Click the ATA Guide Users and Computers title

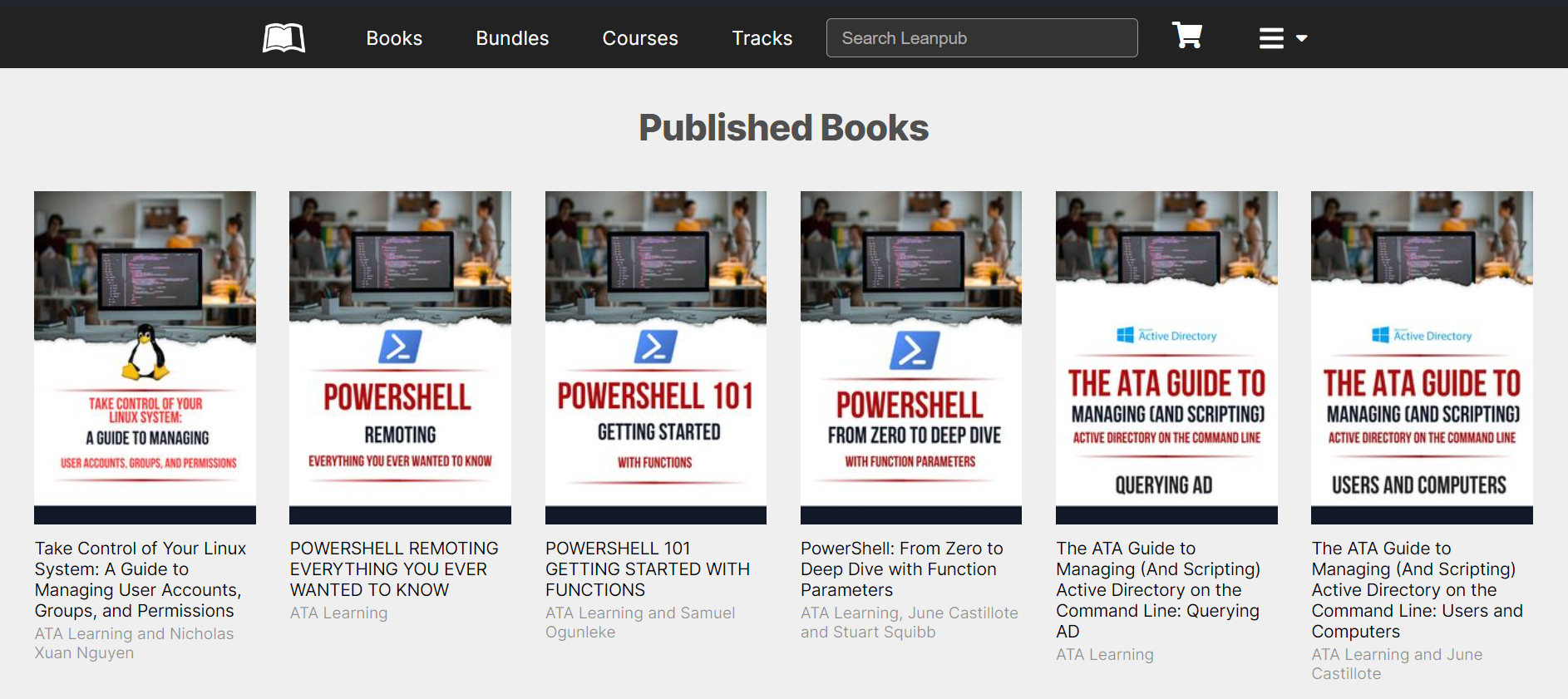point(1418,590)
